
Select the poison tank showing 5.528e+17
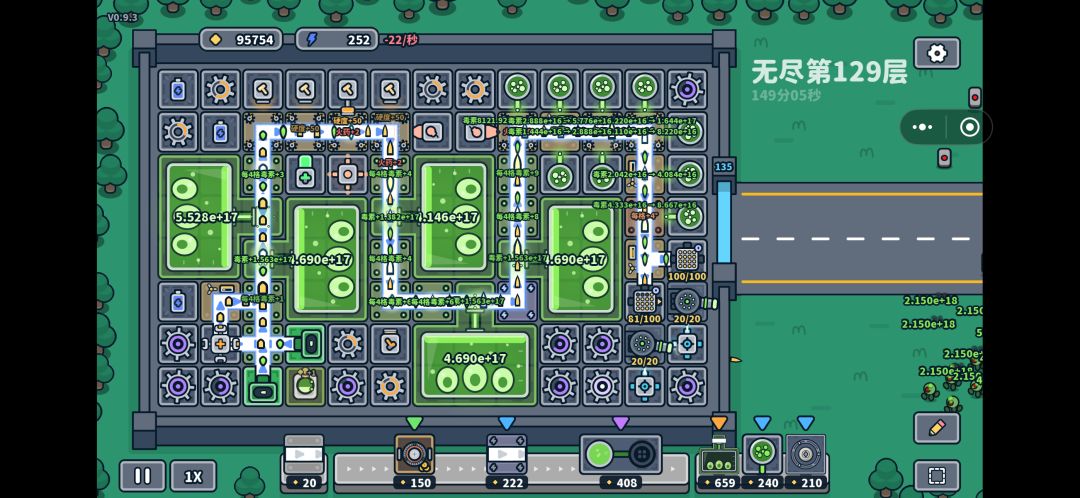pyautogui.click(x=199, y=217)
